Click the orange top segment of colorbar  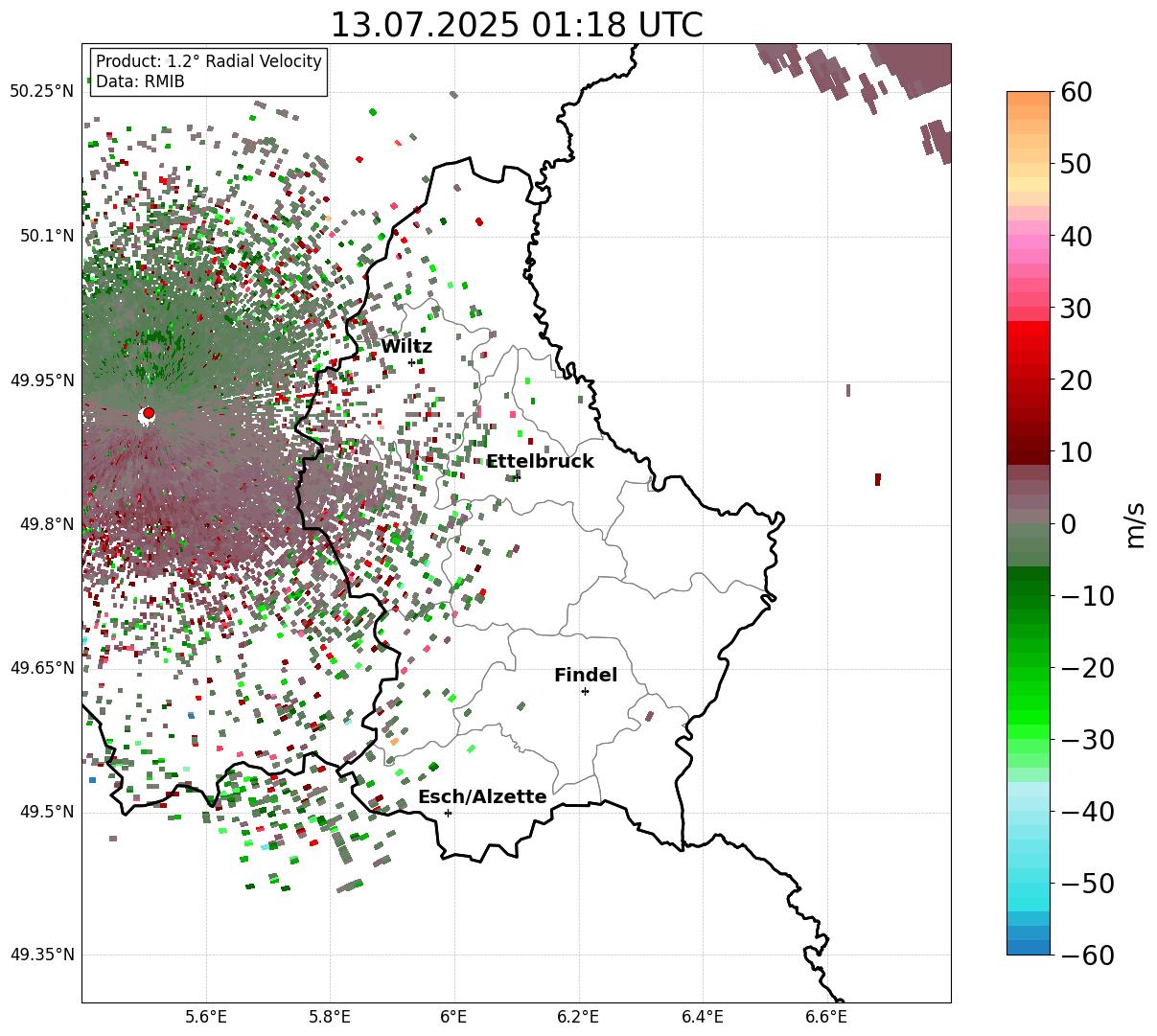[x=1029, y=99]
